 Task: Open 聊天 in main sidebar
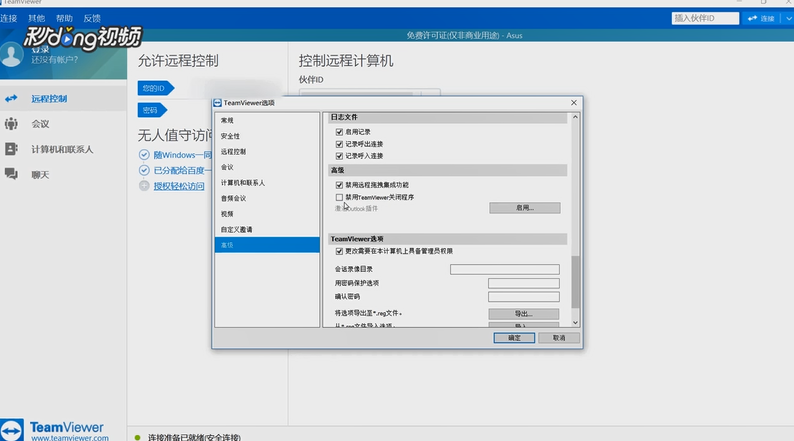[x=63, y=175]
